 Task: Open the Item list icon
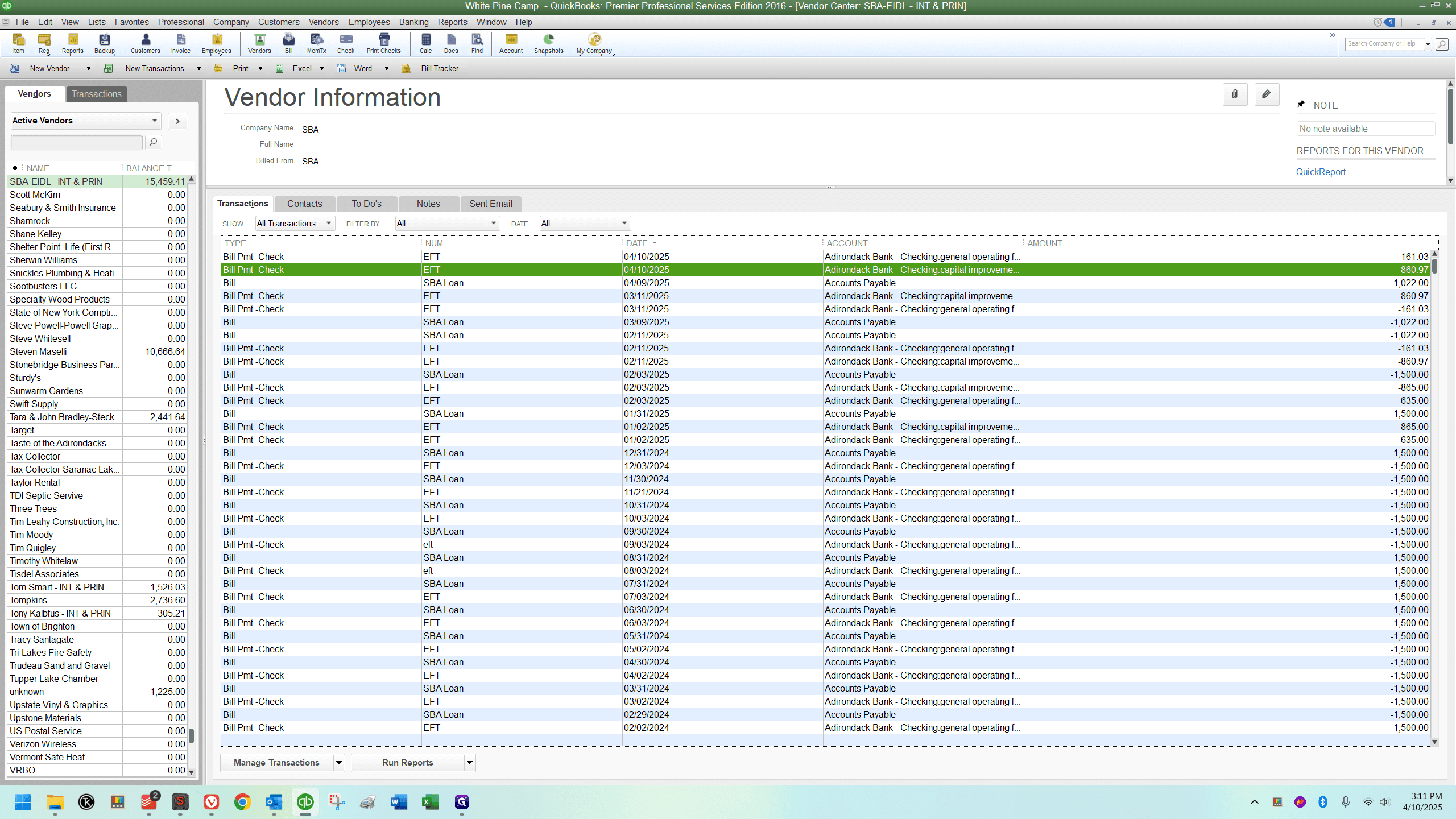(18, 44)
